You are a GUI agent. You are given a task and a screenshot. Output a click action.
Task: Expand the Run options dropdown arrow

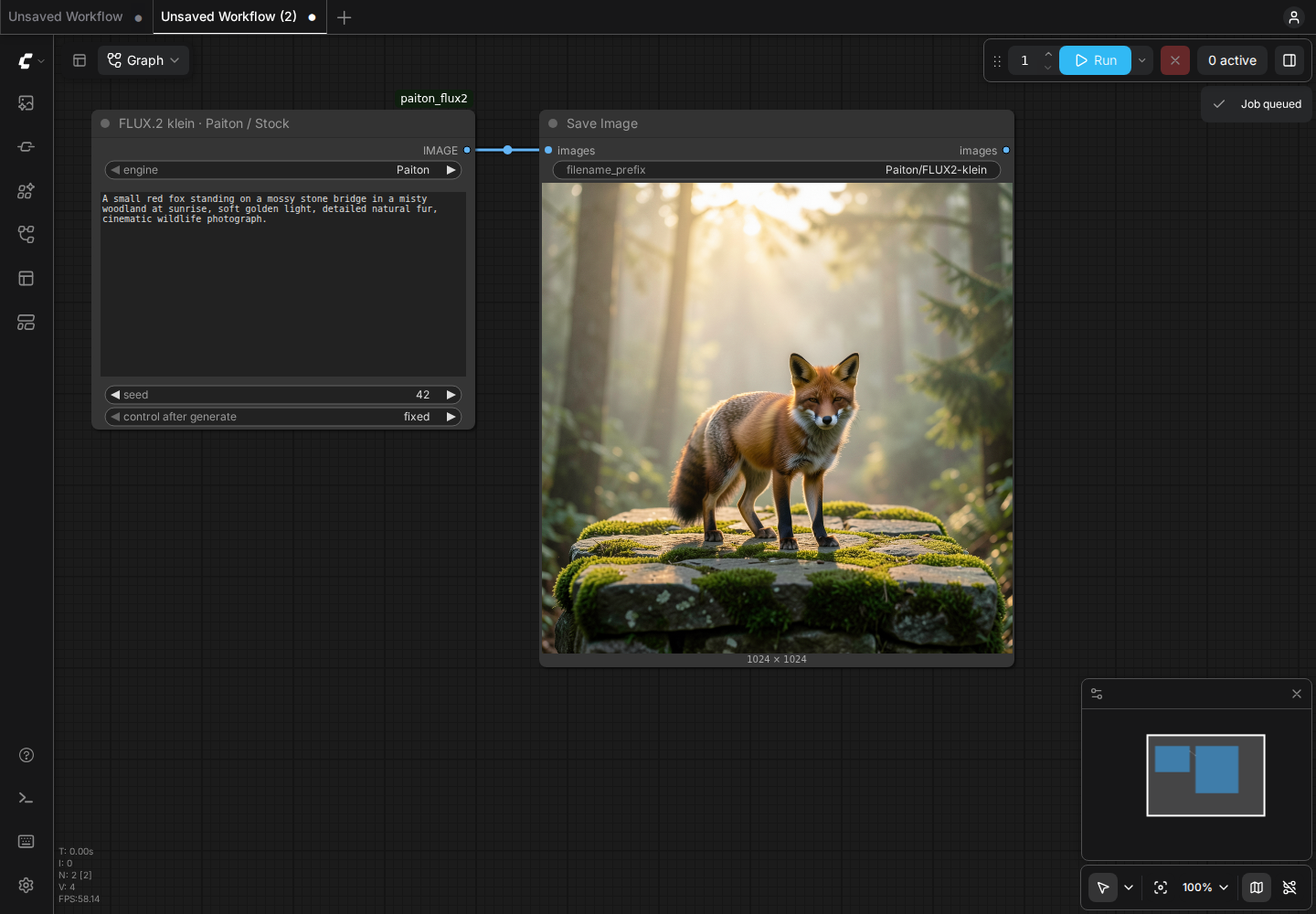click(1142, 60)
